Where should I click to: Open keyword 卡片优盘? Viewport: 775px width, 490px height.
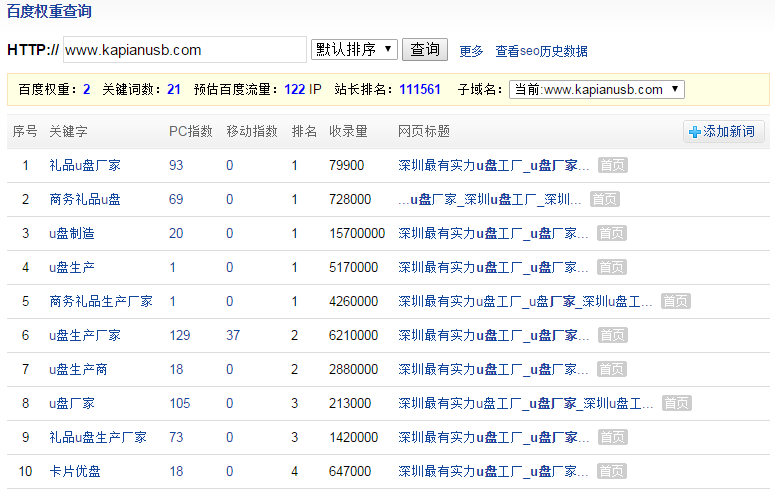pos(75,472)
